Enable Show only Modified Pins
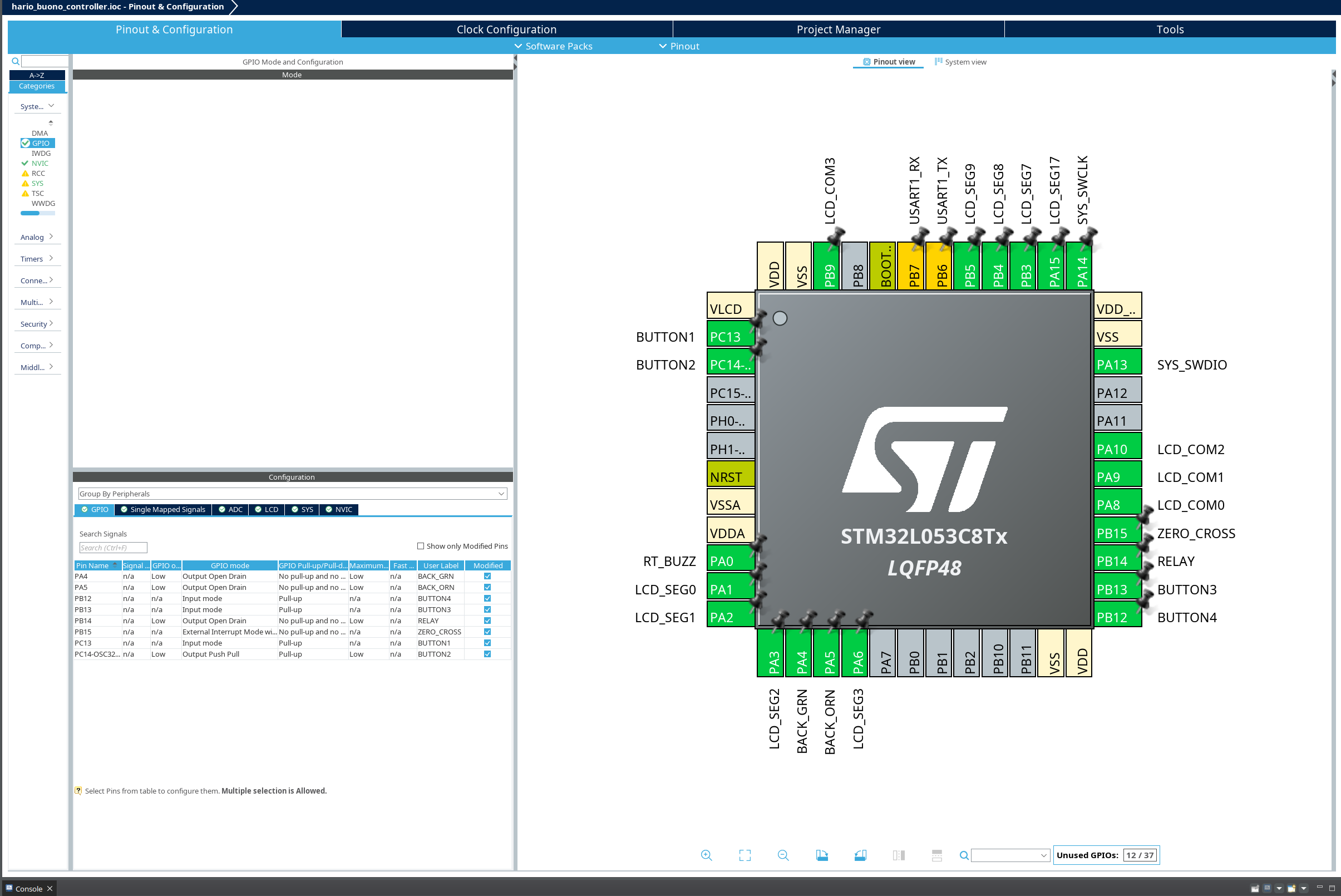This screenshot has height=896, width=1341. click(x=421, y=547)
